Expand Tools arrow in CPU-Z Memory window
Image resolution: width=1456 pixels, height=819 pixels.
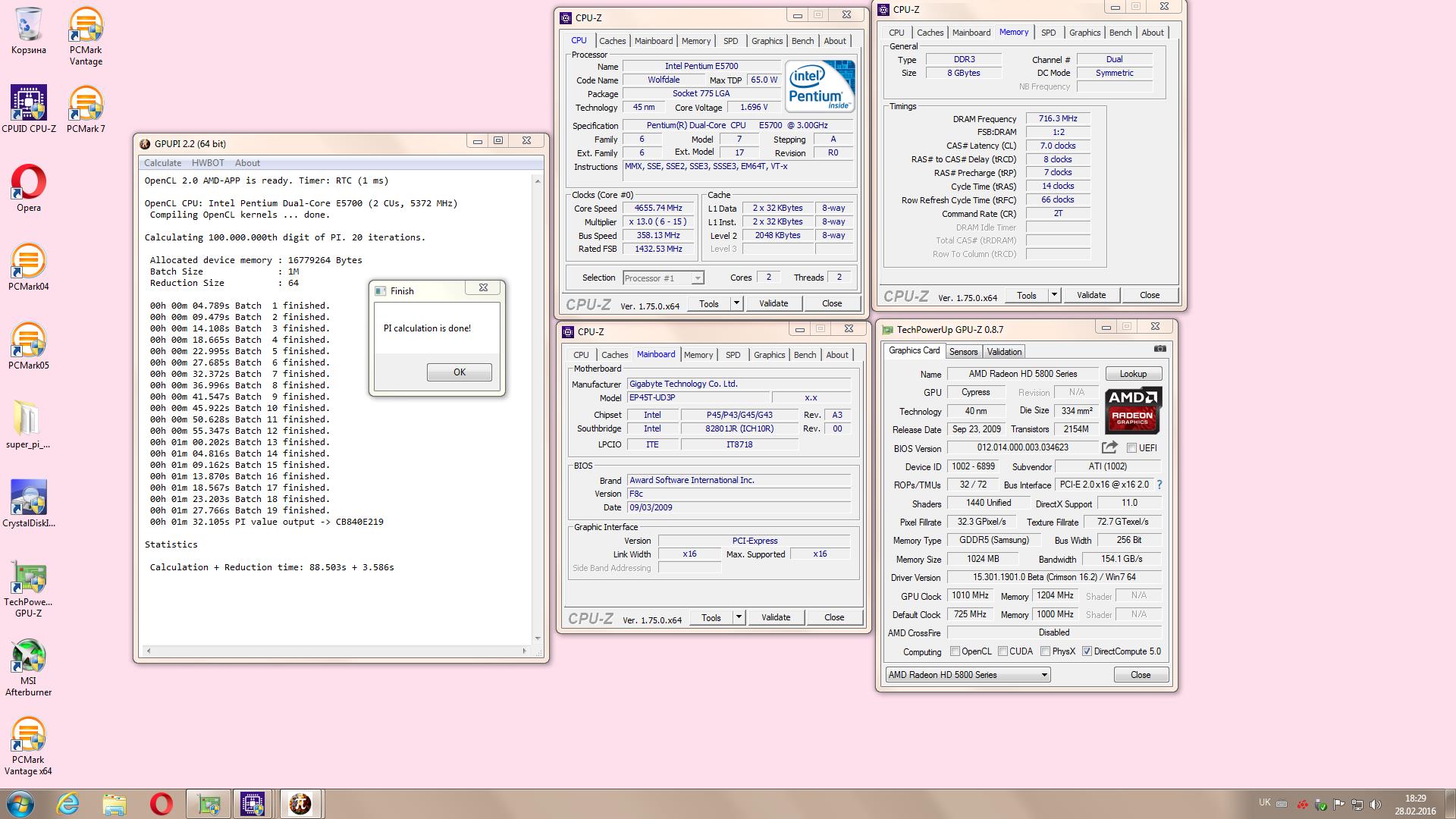click(1053, 295)
